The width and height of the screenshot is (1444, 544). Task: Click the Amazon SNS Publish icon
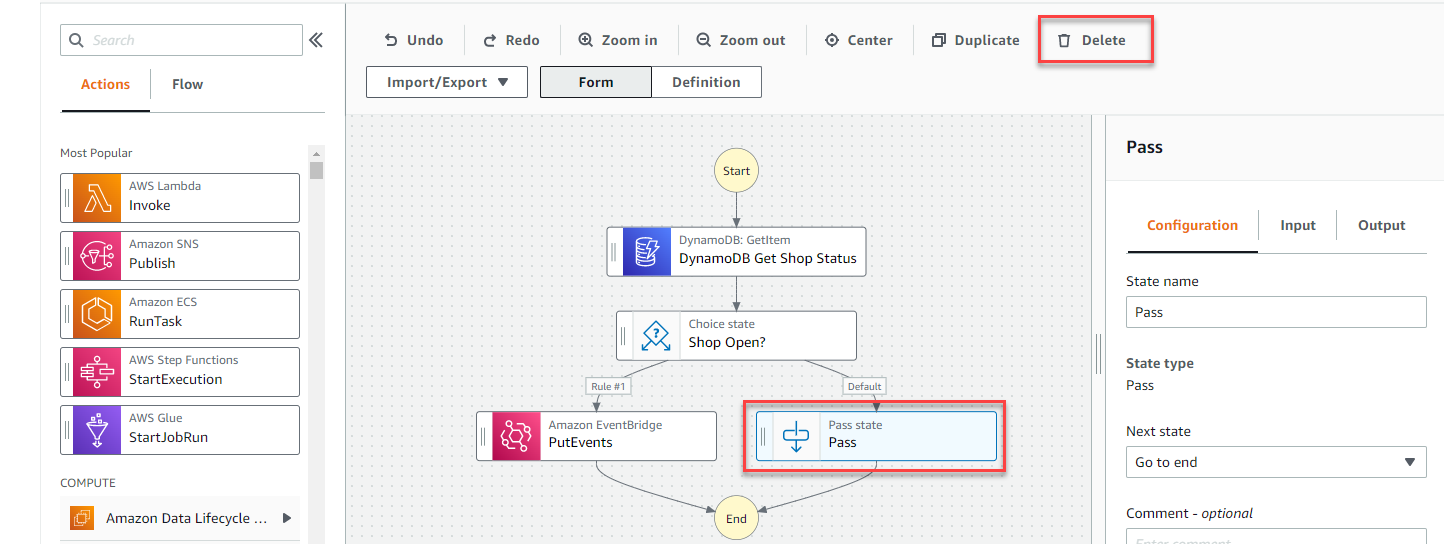click(97, 256)
